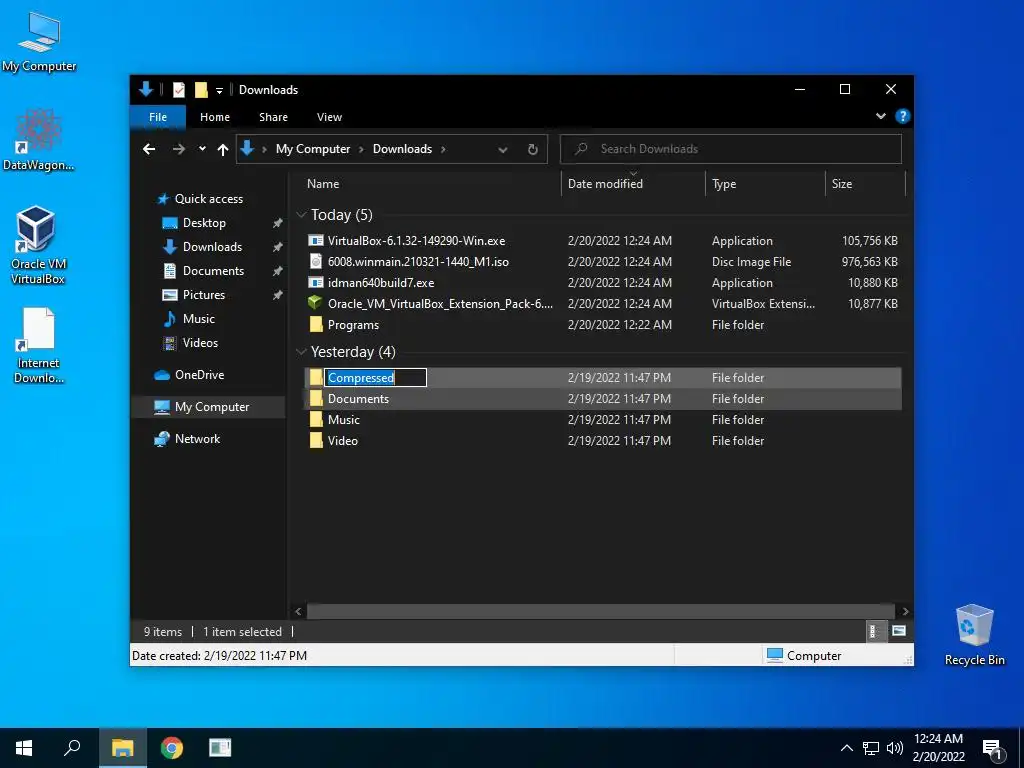Expand the chevron after My Computer in breadcrumb
The height and width of the screenshot is (768, 1024).
(x=361, y=150)
